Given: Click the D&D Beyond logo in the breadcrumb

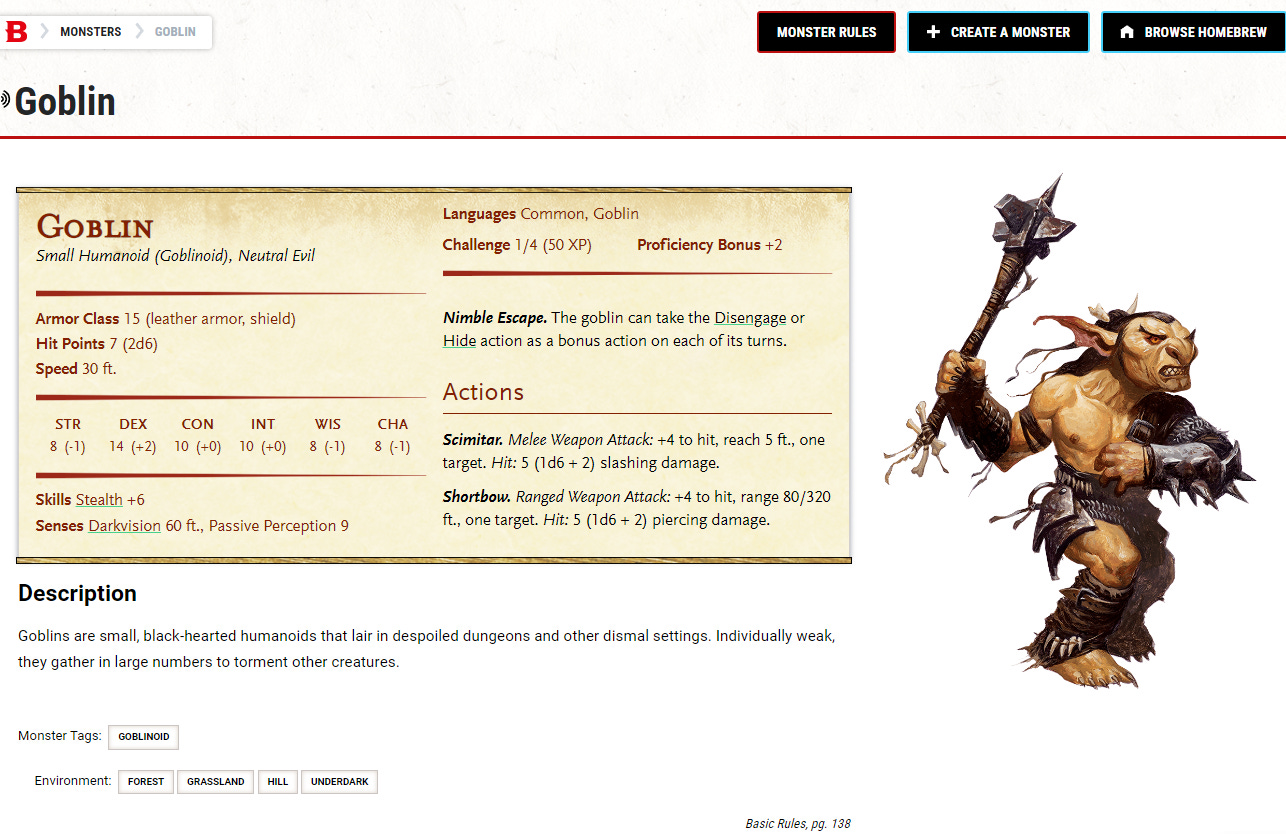Looking at the screenshot, I should [x=17, y=31].
